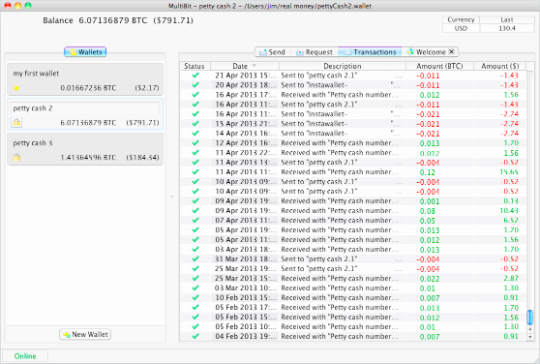Click status checkmark of 03 Apr 2013 transaction
The width and height of the screenshot is (540, 364).
point(195,249)
